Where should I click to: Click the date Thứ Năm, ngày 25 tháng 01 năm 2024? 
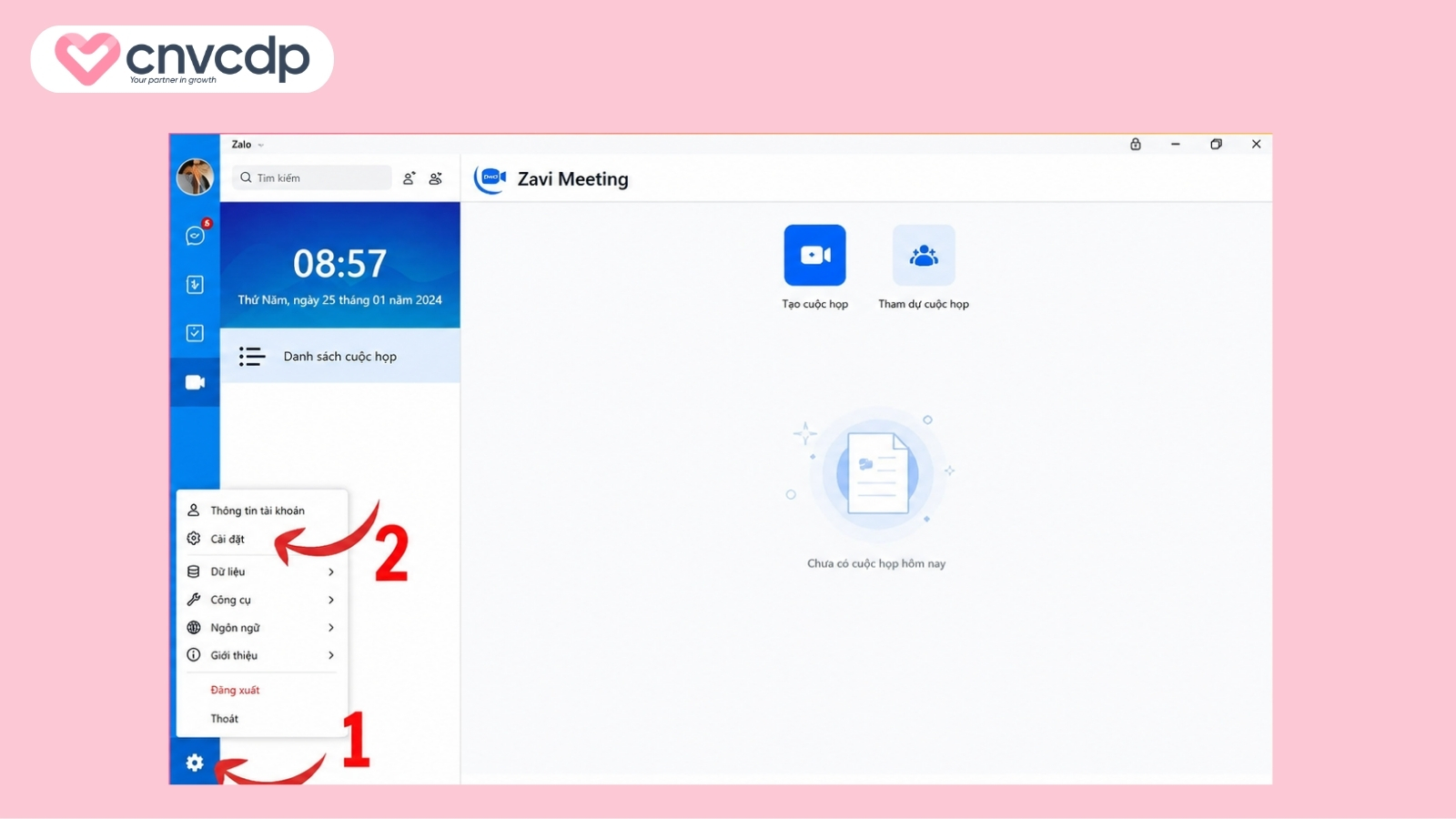tap(340, 299)
